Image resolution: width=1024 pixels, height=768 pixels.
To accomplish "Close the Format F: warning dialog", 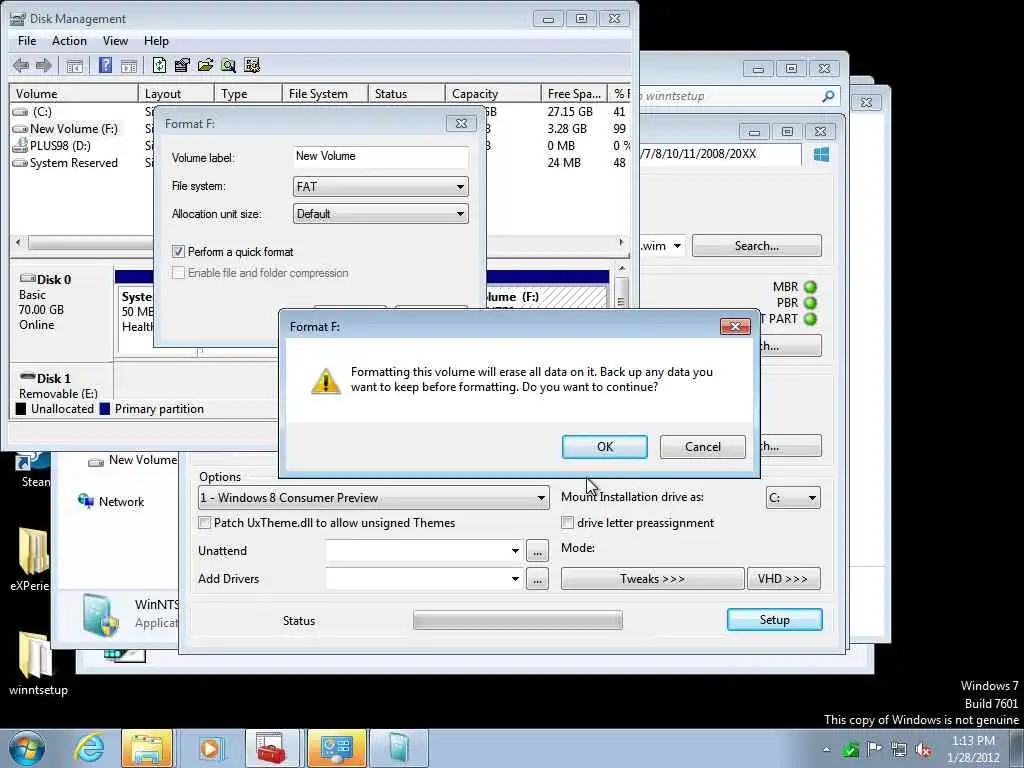I will pos(735,327).
